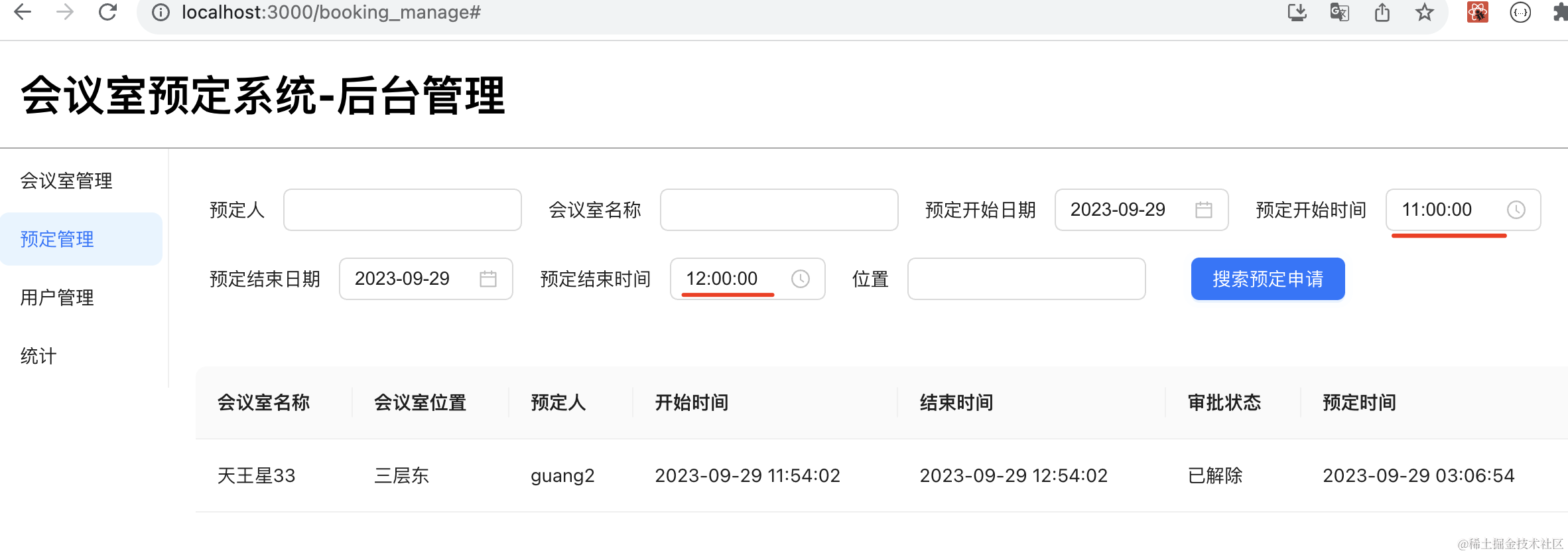Reload the page with refresh icon
The height and width of the screenshot is (555, 1568).
click(x=107, y=12)
